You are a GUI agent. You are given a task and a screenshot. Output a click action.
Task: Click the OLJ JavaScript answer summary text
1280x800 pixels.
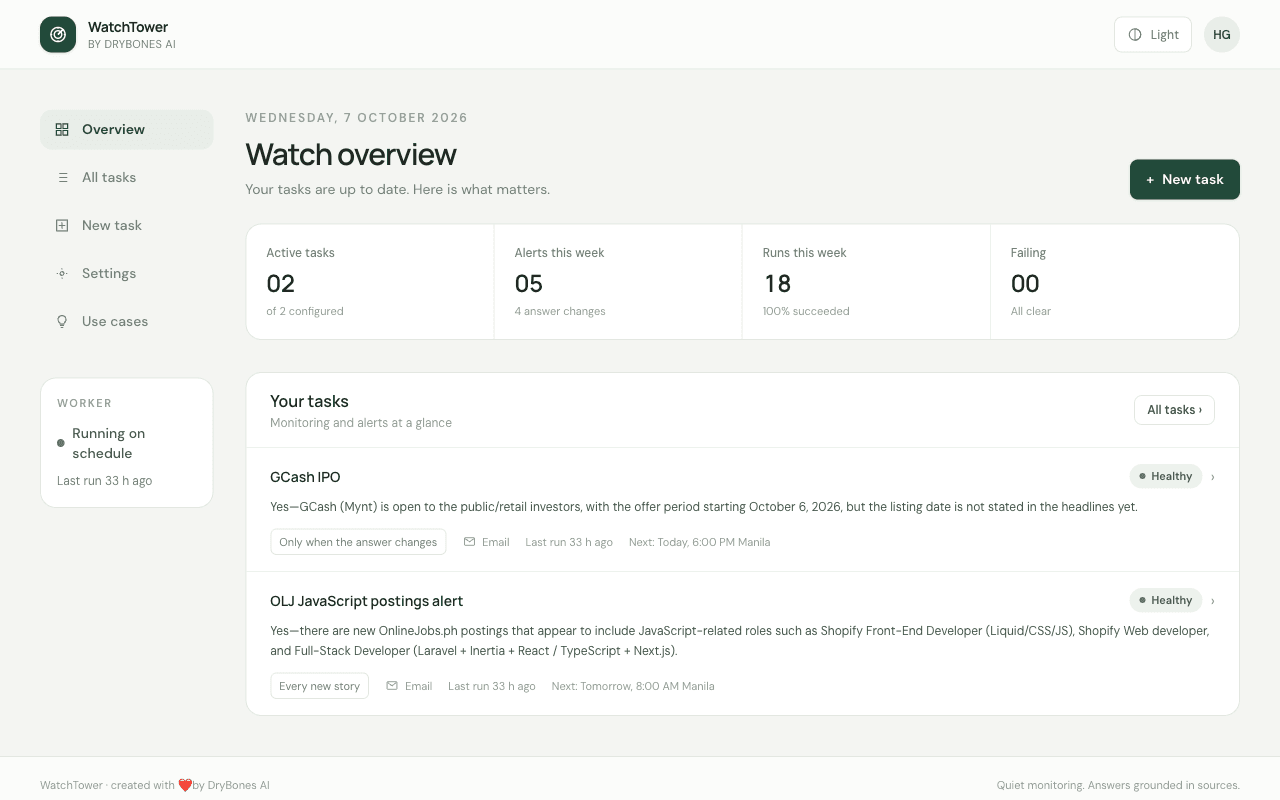tap(740, 641)
